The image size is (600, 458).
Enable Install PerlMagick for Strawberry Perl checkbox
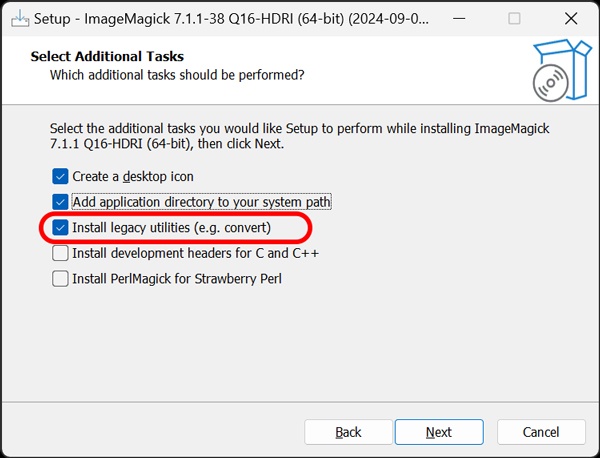pos(60,279)
